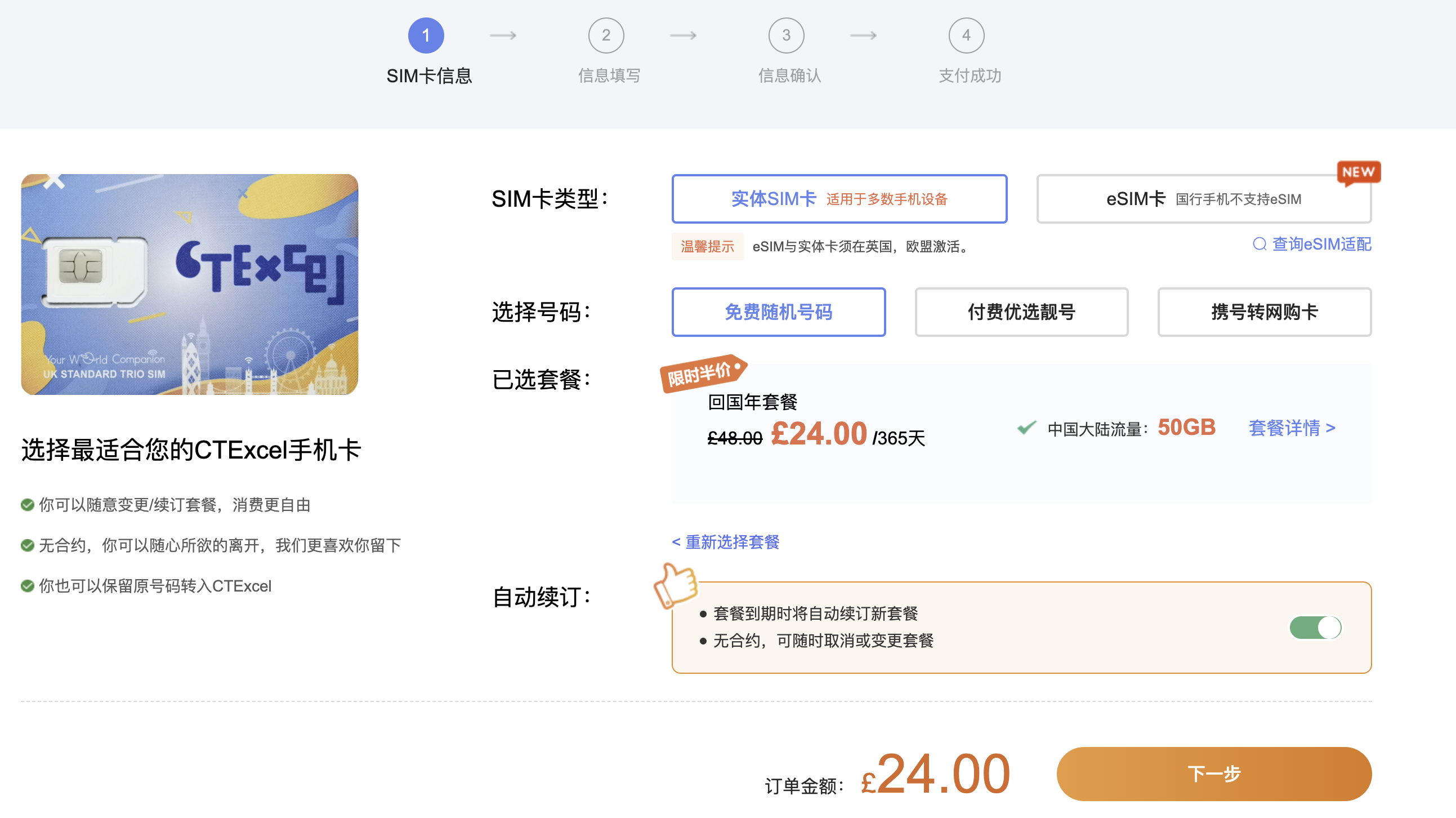Click the magnifier icon beside 查询eSIM适配

tap(1260, 244)
